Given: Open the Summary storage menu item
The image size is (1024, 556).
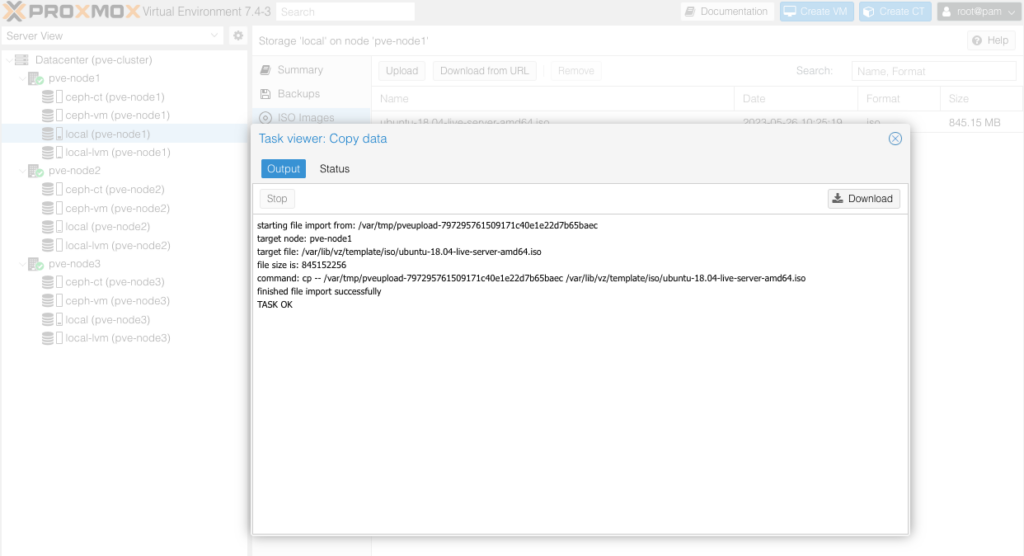Looking at the screenshot, I should tap(312, 70).
